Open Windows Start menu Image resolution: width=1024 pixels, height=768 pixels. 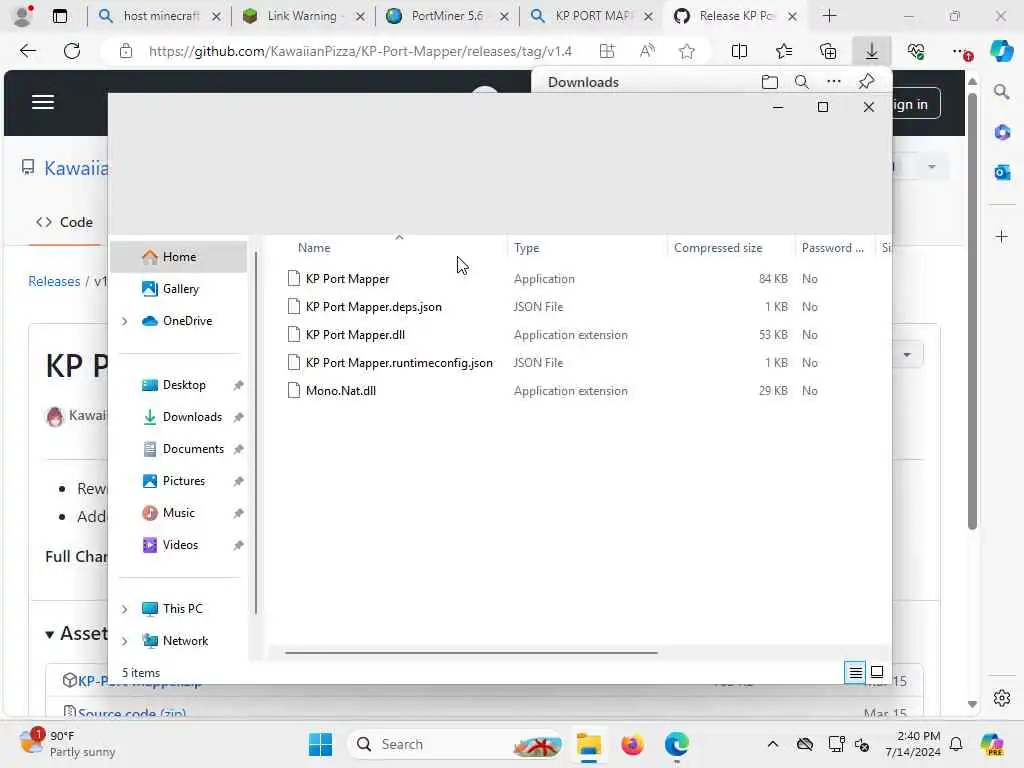pyautogui.click(x=320, y=744)
